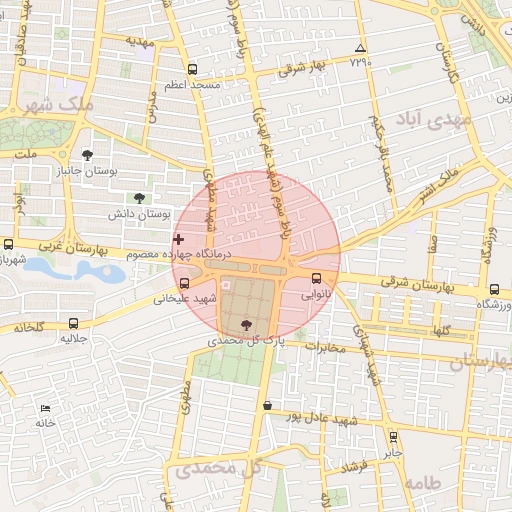Click the مهدی آباد neighborhood label
The width and height of the screenshot is (512, 512).
tap(433, 121)
